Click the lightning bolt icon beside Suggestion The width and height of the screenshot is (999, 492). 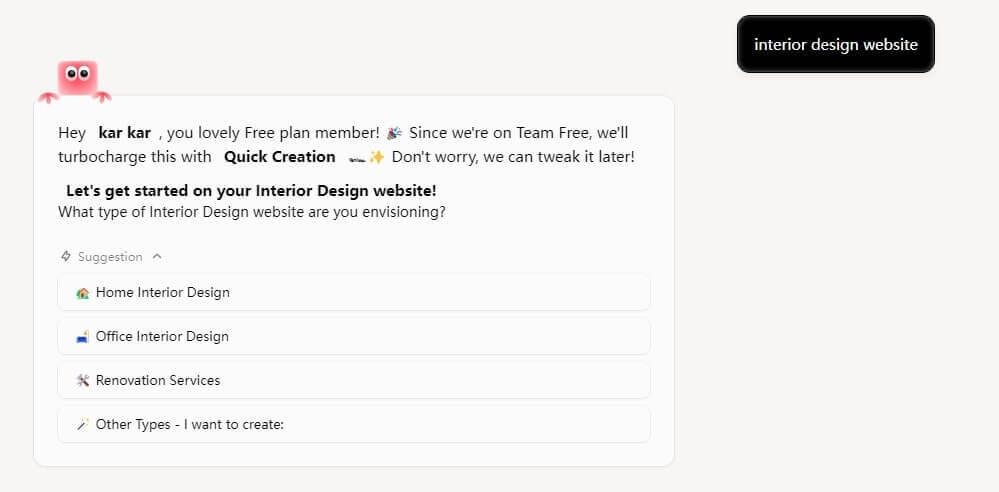(x=66, y=257)
